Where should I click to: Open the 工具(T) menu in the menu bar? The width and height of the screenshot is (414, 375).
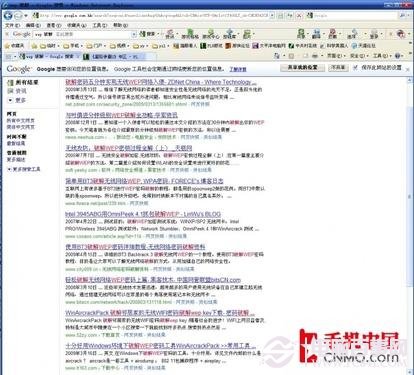pos(99,25)
